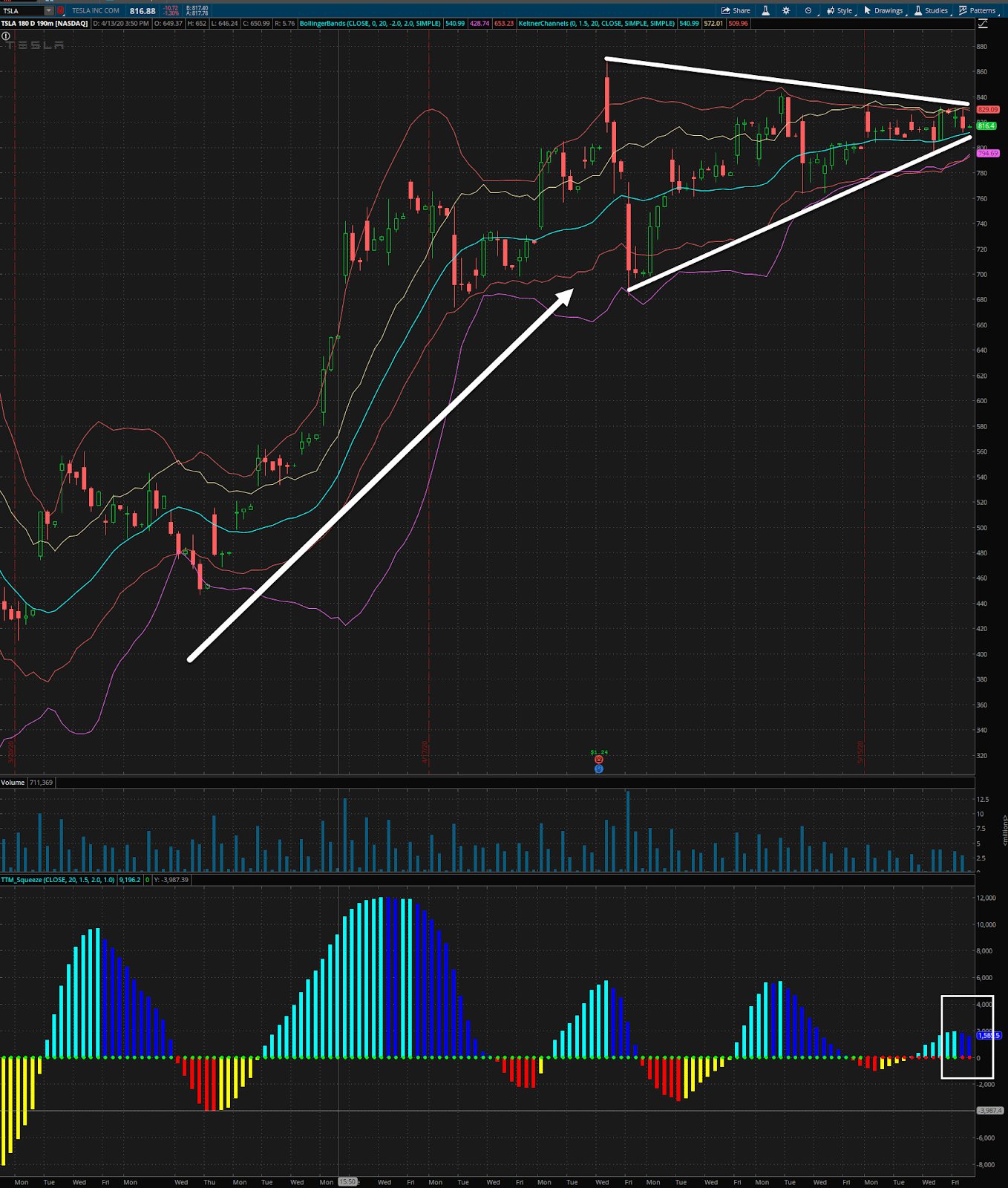Image resolution: width=1008 pixels, height=1188 pixels.
Task: Click the bid/ask B: 817.40 quote
Action: 197,8
